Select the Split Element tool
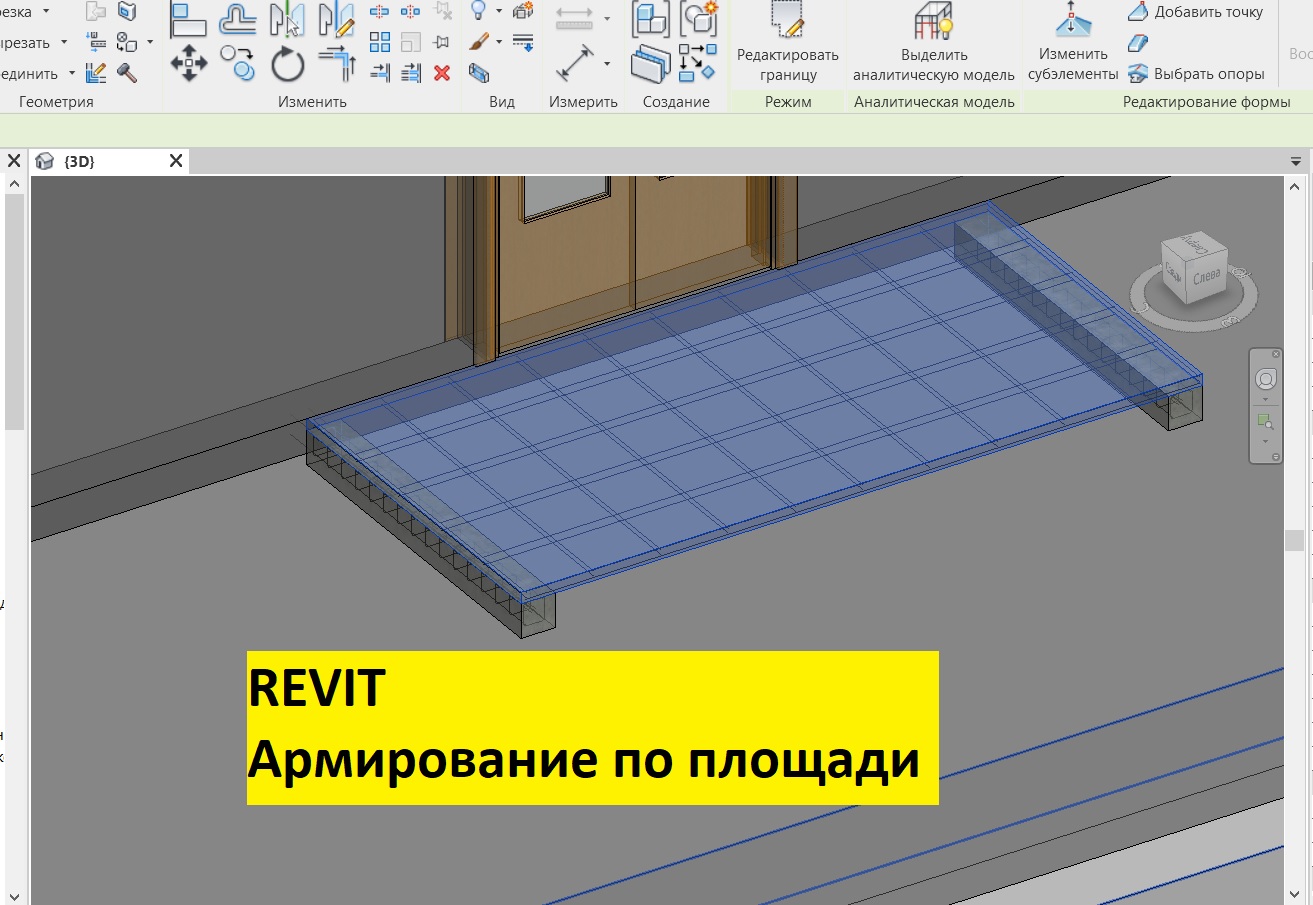The height and width of the screenshot is (905, 1313). pyautogui.click(x=380, y=12)
